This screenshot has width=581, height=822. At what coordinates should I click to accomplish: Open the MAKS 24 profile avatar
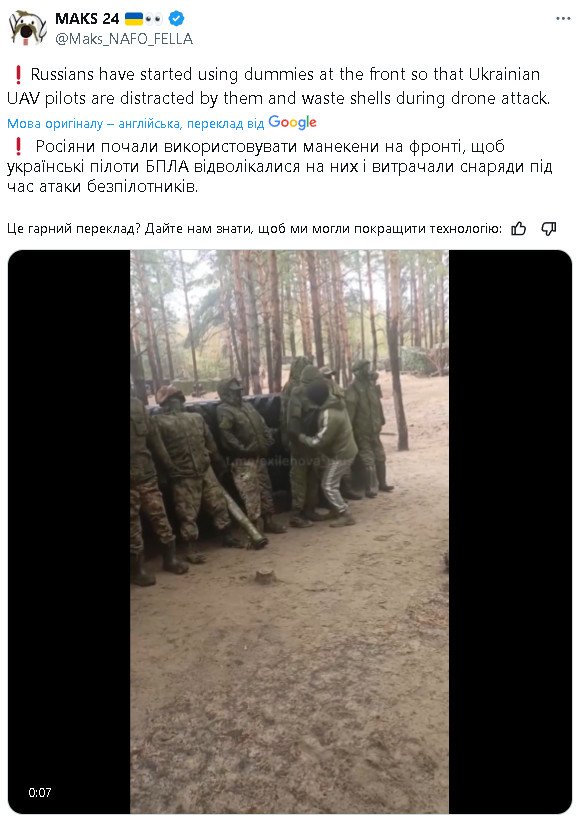[x=27, y=27]
